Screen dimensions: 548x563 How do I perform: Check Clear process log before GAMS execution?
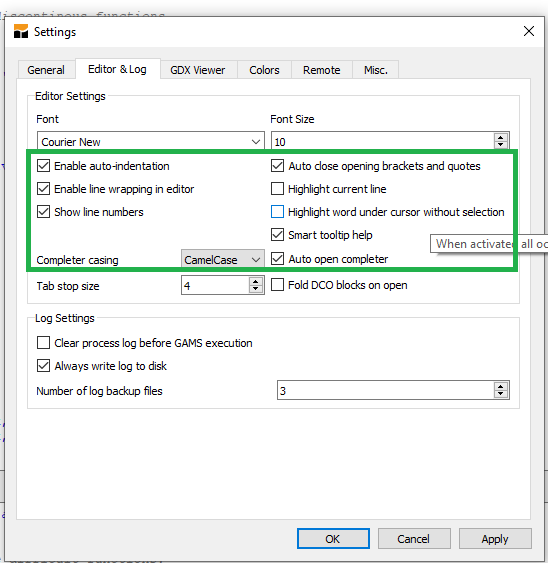click(43, 343)
